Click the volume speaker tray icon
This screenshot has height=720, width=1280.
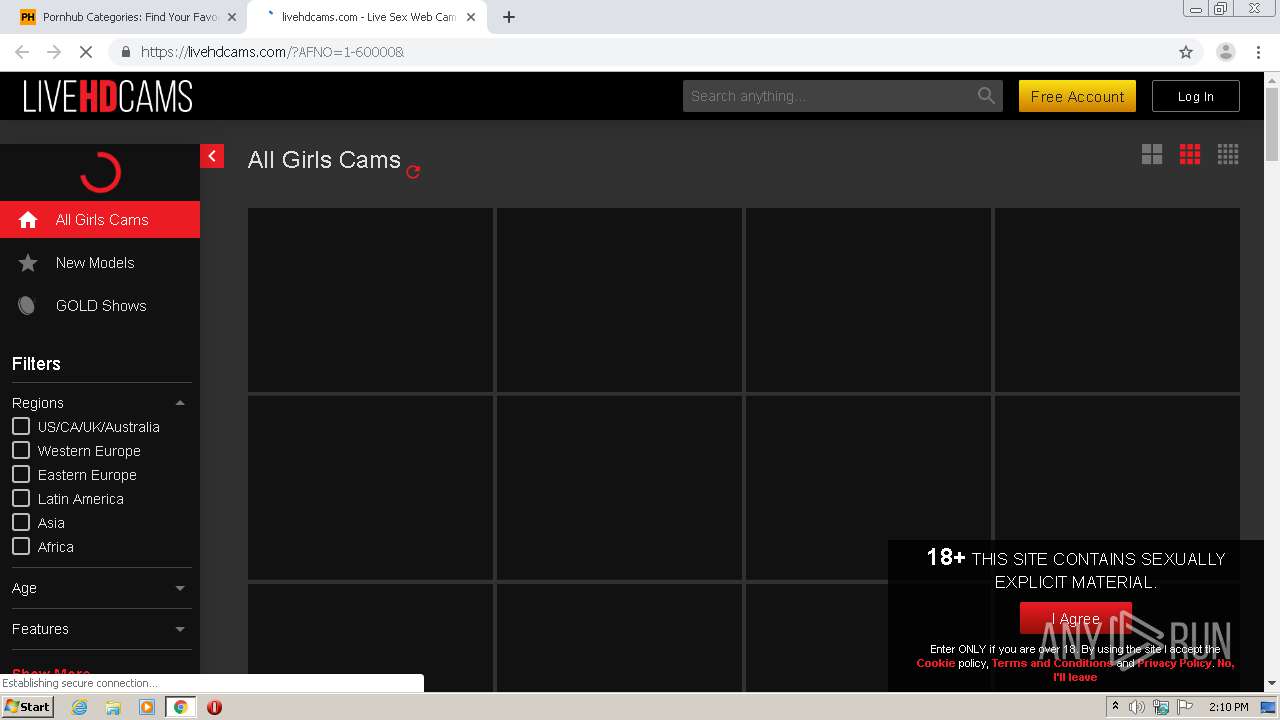[x=1137, y=707]
